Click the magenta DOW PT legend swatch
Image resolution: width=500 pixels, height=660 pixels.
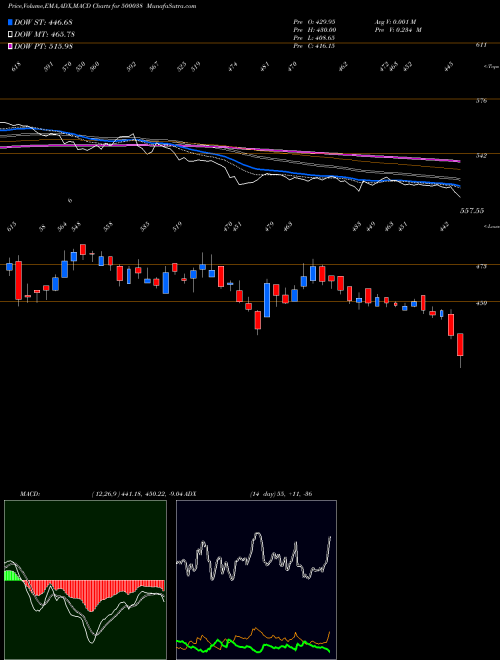click(11, 46)
